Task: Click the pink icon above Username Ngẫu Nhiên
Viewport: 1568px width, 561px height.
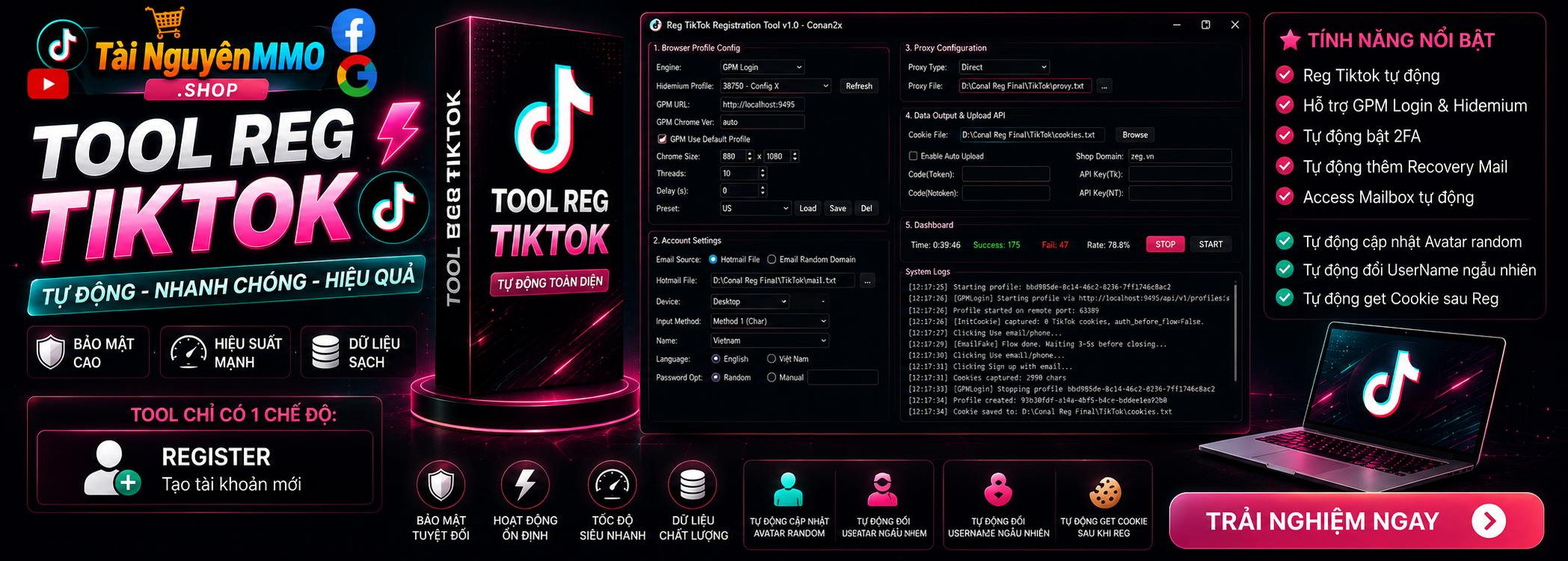Action: coord(998,490)
